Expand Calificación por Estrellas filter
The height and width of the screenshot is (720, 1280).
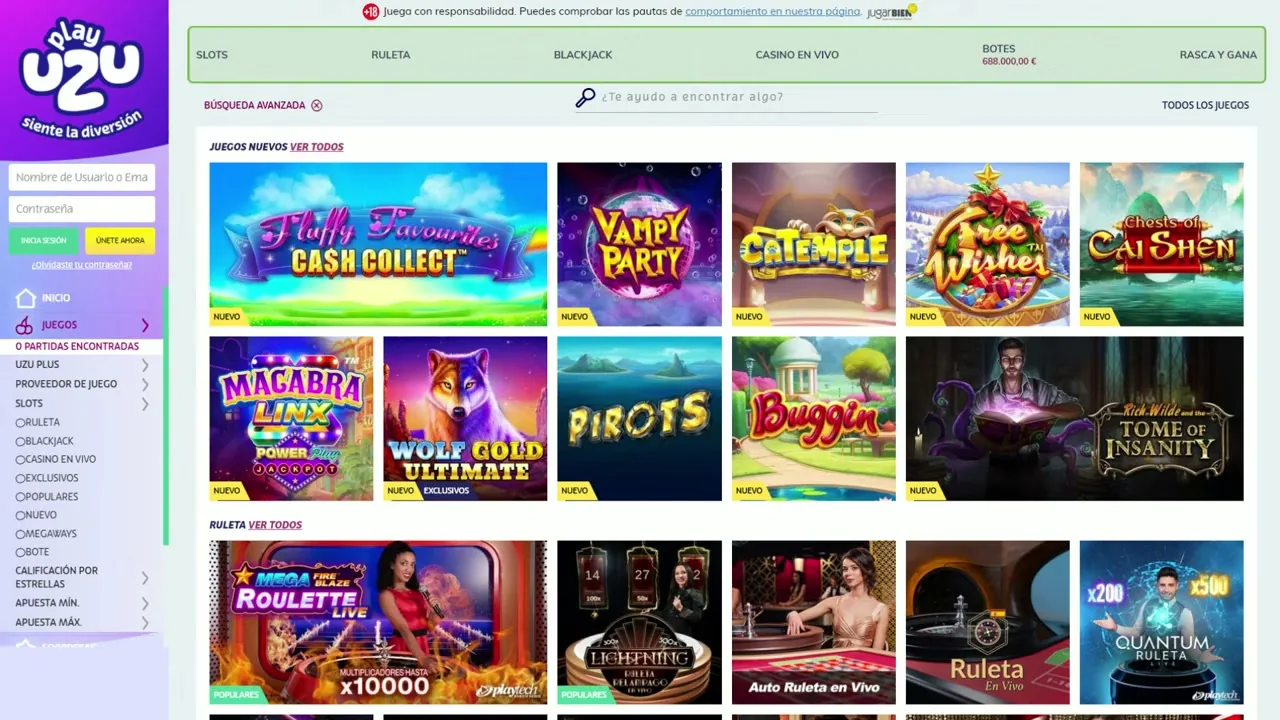click(x=145, y=577)
